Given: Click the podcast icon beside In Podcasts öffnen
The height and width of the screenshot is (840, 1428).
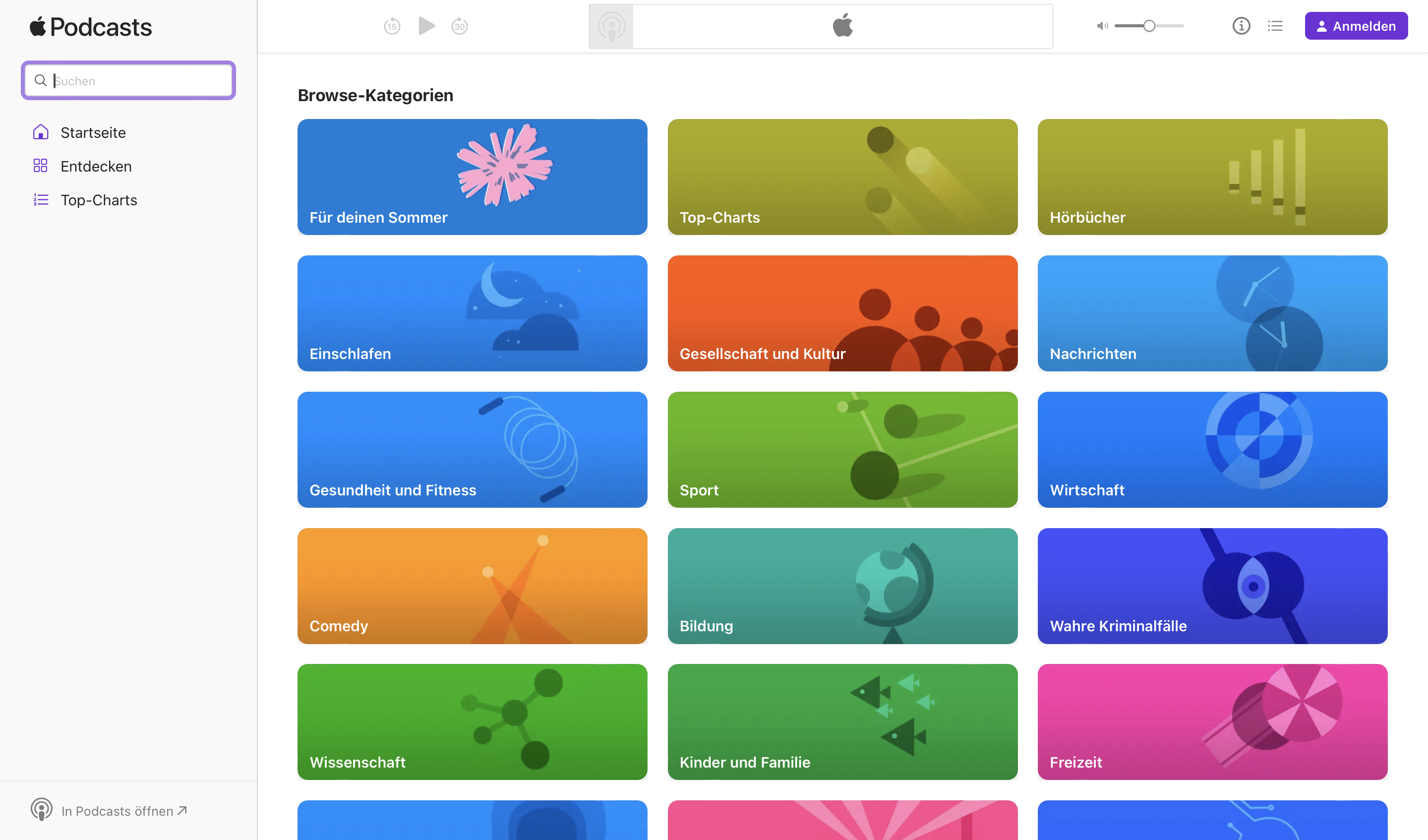Looking at the screenshot, I should point(41,810).
